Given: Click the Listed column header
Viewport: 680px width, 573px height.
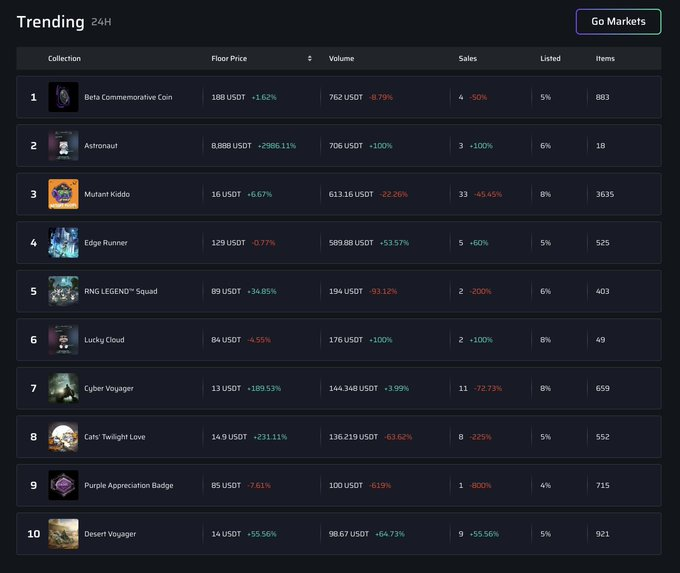Looking at the screenshot, I should click(x=550, y=59).
